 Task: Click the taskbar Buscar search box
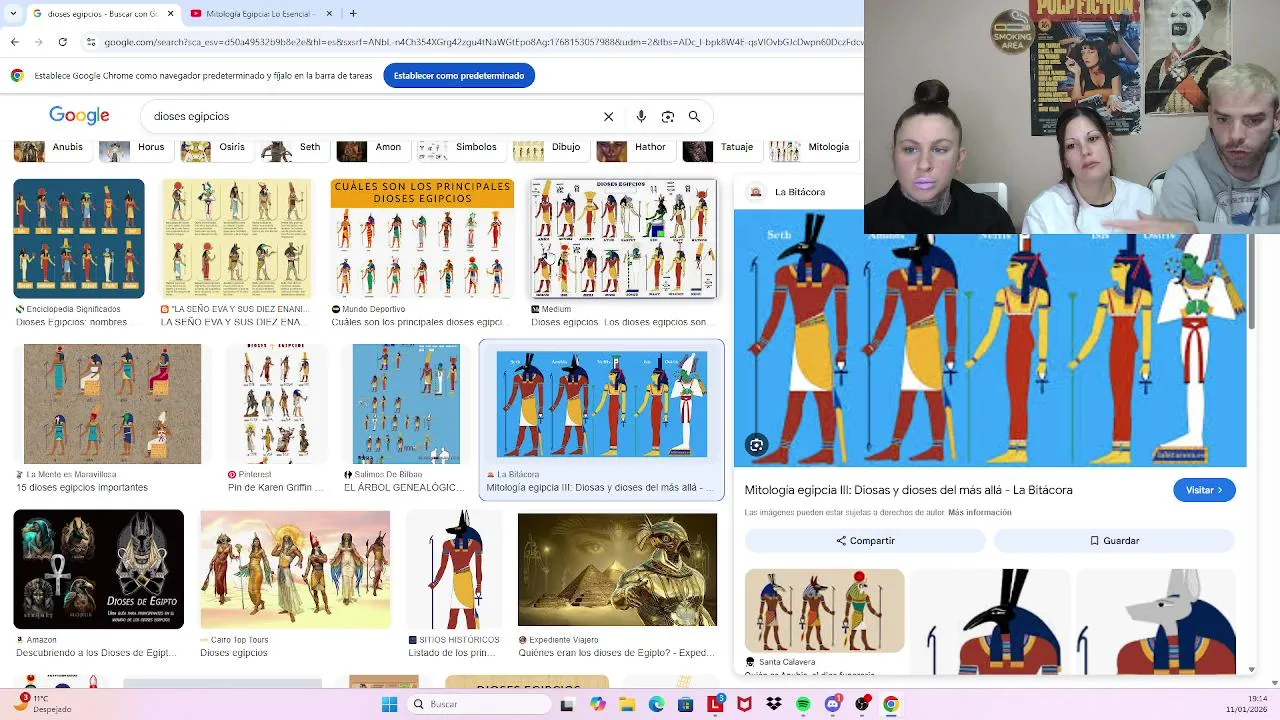(481, 704)
